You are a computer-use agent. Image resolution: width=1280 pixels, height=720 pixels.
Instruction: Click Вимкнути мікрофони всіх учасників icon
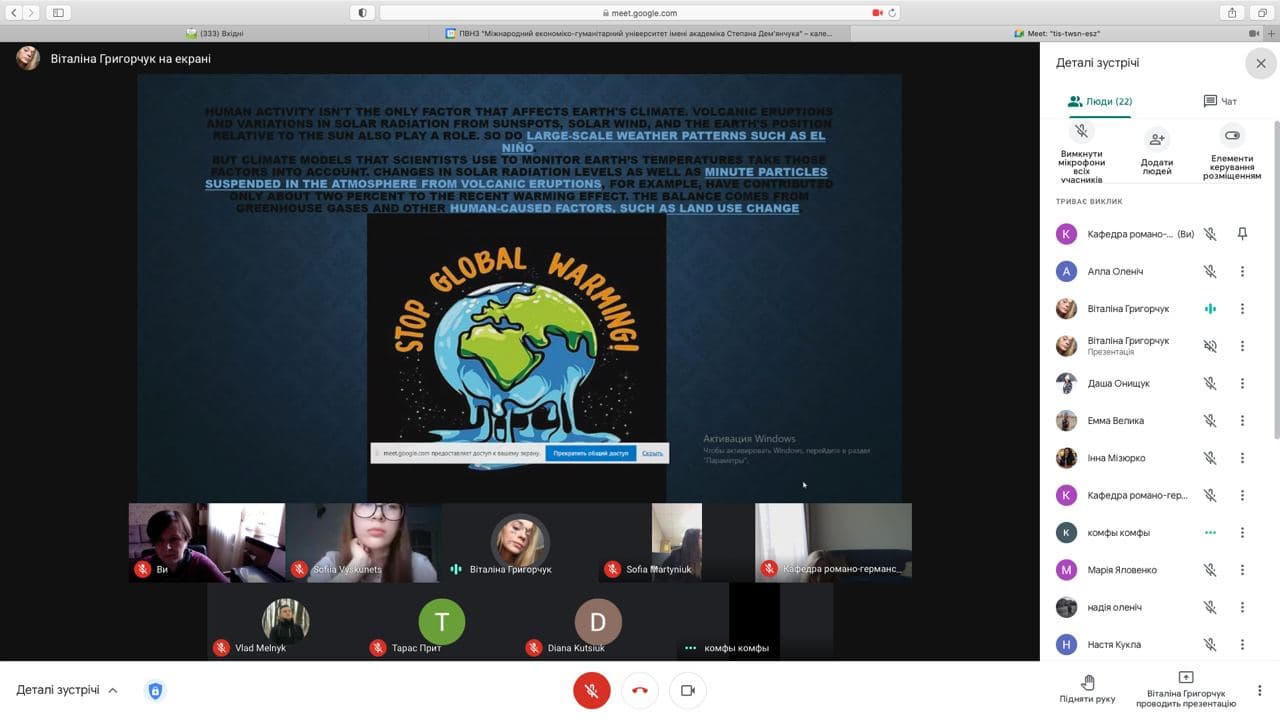(x=1081, y=132)
